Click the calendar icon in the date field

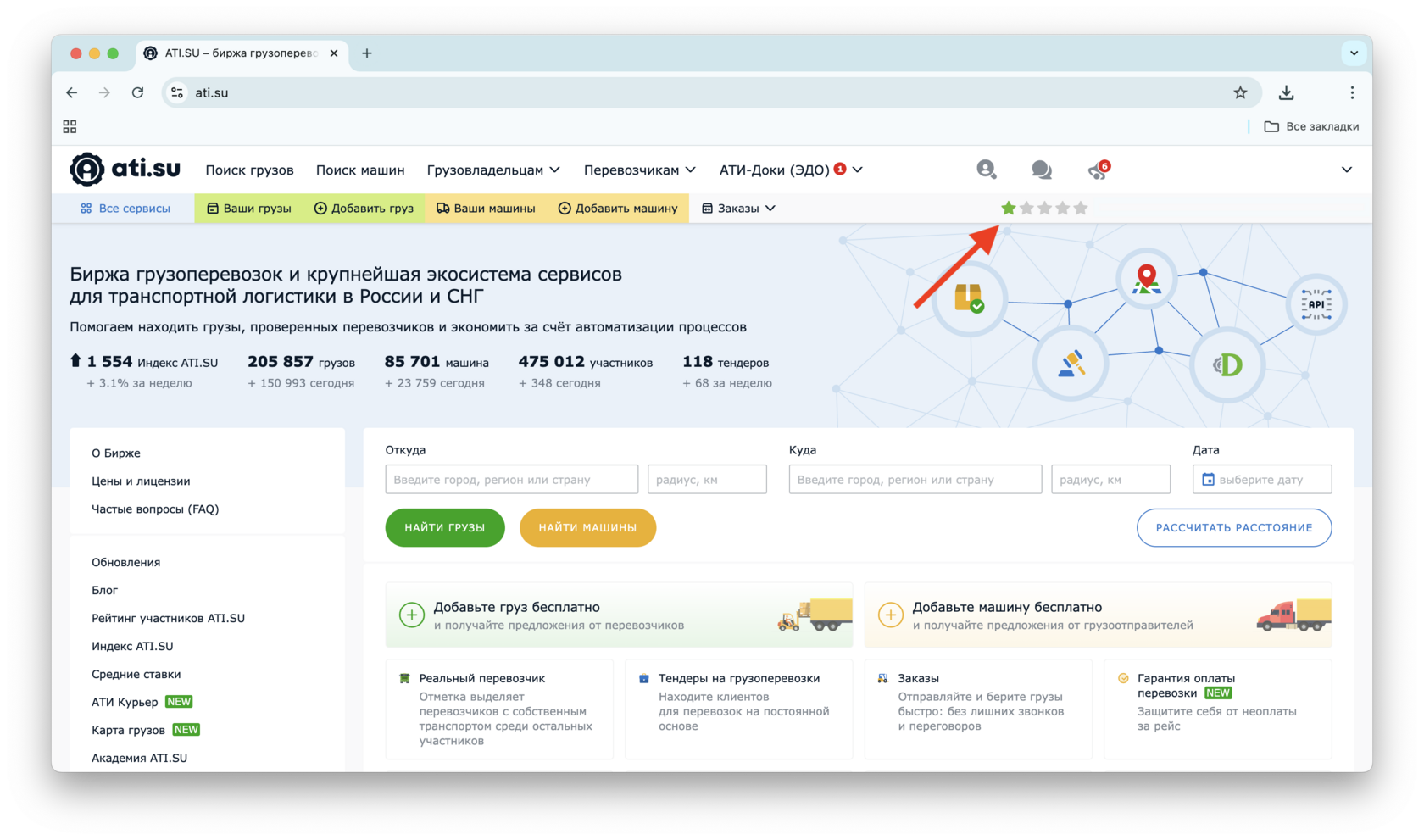click(1208, 479)
